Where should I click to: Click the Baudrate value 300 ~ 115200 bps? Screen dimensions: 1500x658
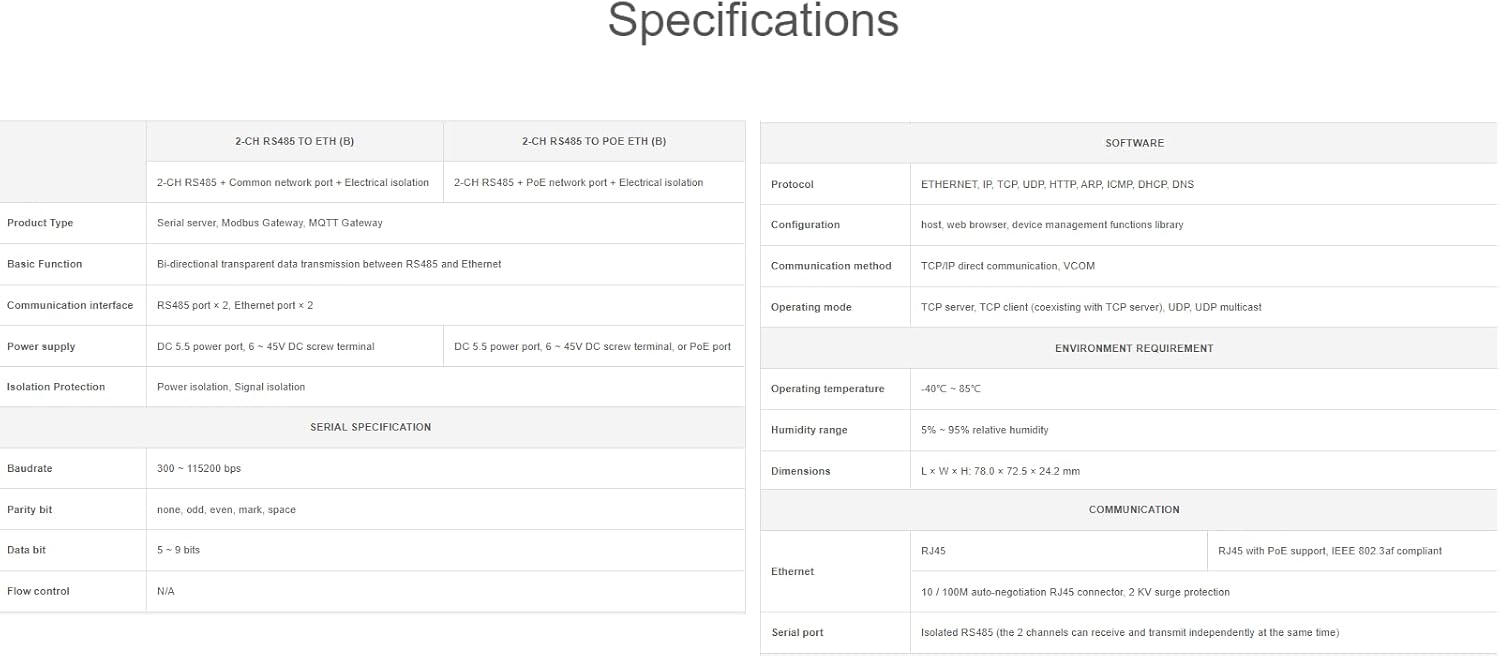click(x=199, y=468)
